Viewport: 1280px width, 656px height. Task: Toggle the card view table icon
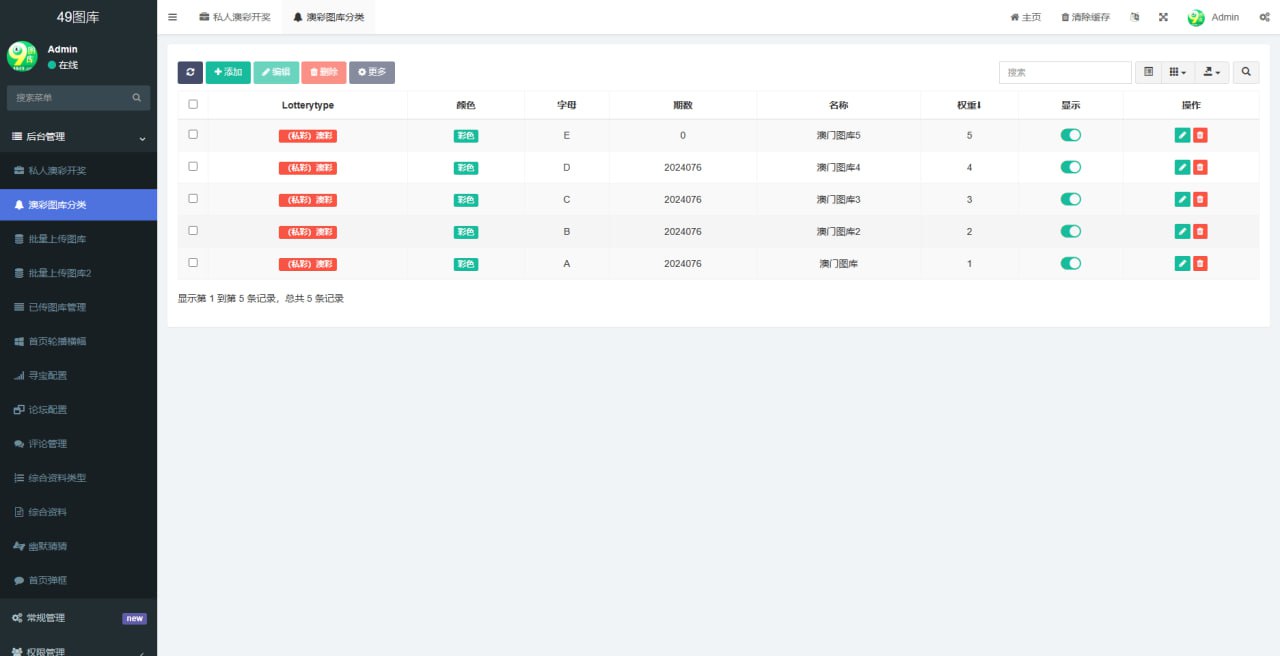click(x=1148, y=72)
